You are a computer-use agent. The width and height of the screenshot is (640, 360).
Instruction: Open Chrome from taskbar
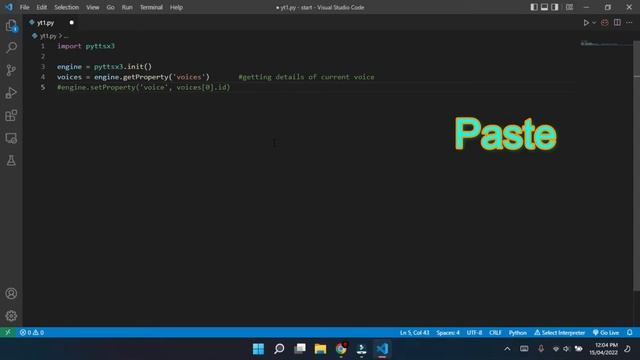click(x=341, y=349)
